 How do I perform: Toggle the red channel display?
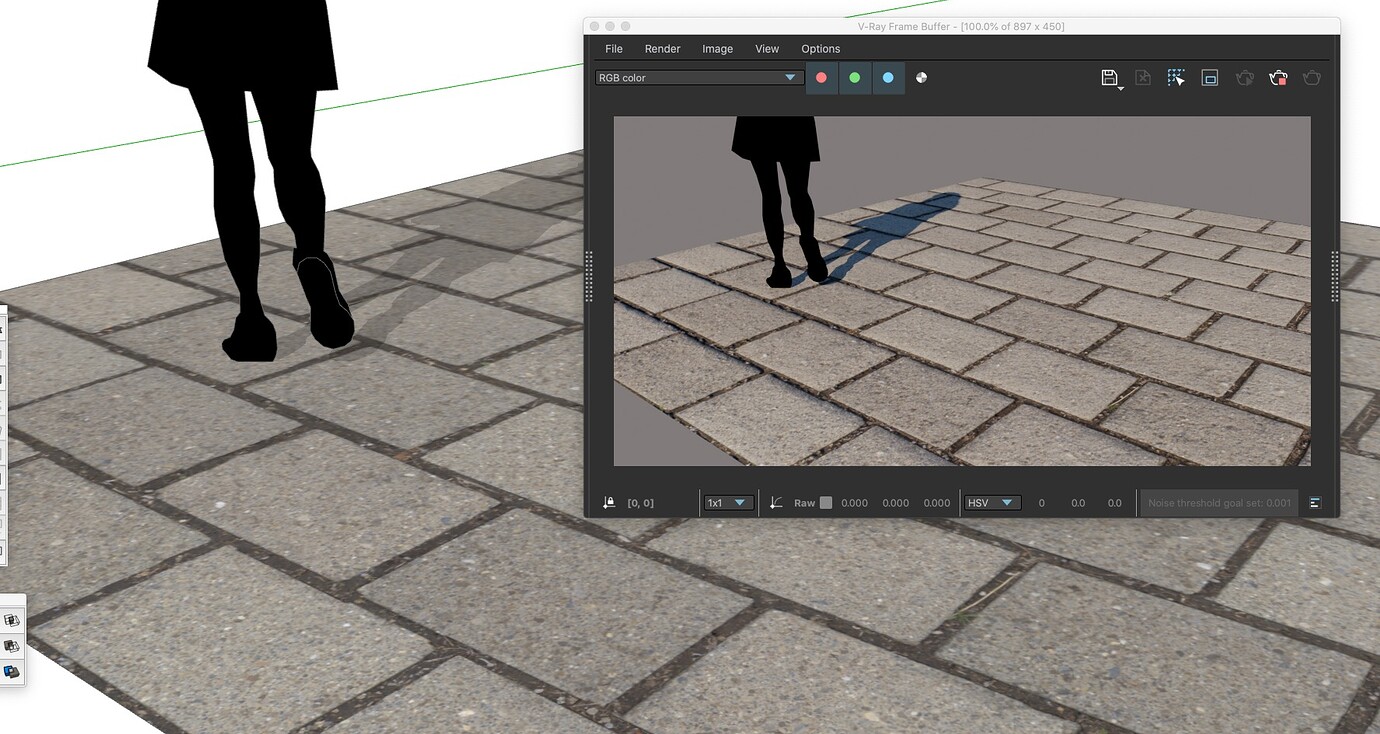pos(821,77)
